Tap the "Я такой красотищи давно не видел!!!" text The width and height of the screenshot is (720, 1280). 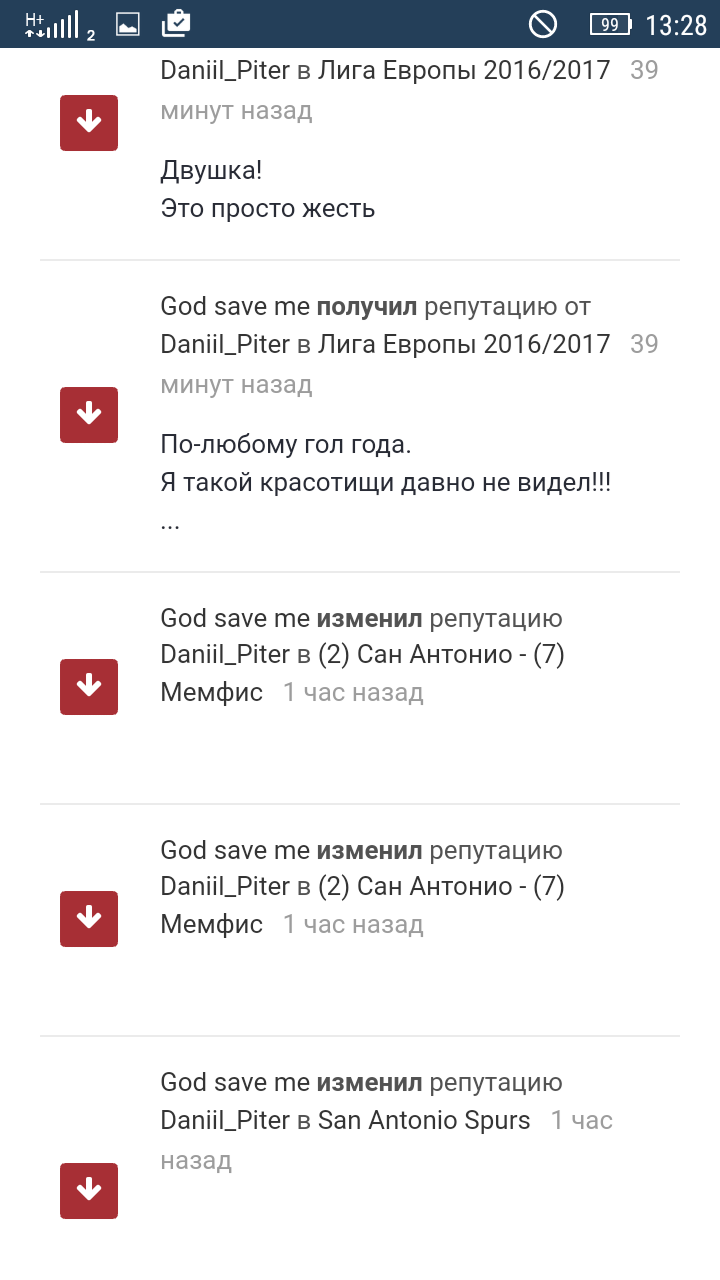pos(385,483)
